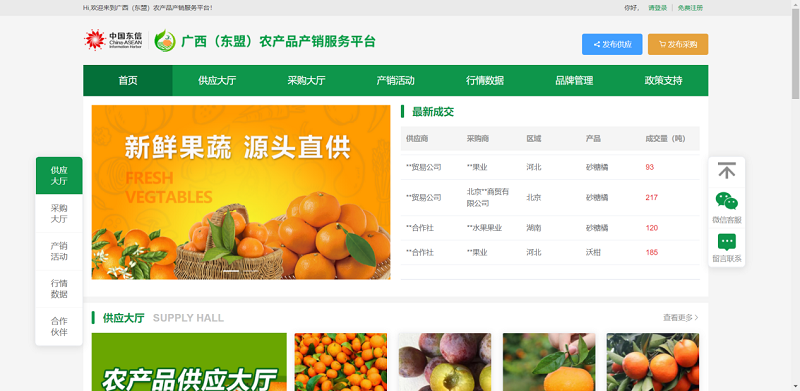Viewport: 800px width, 391px height.
Task: Open 首页 in the green navigation bar
Action: pyautogui.click(x=128, y=81)
